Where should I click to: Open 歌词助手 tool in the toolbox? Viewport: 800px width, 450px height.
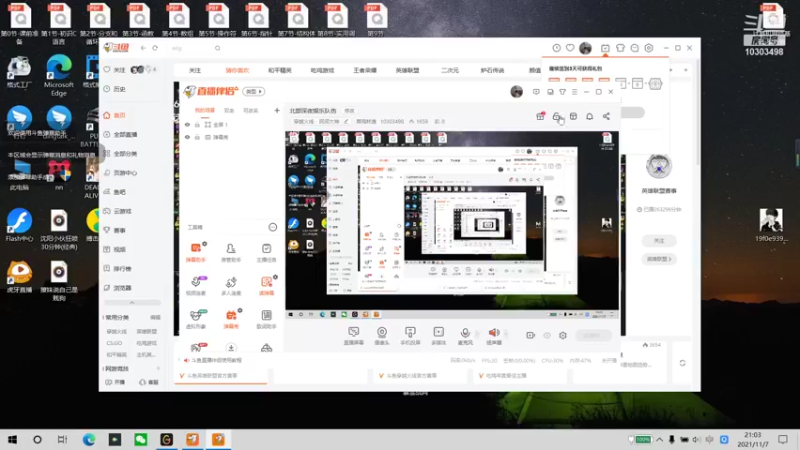(266, 318)
